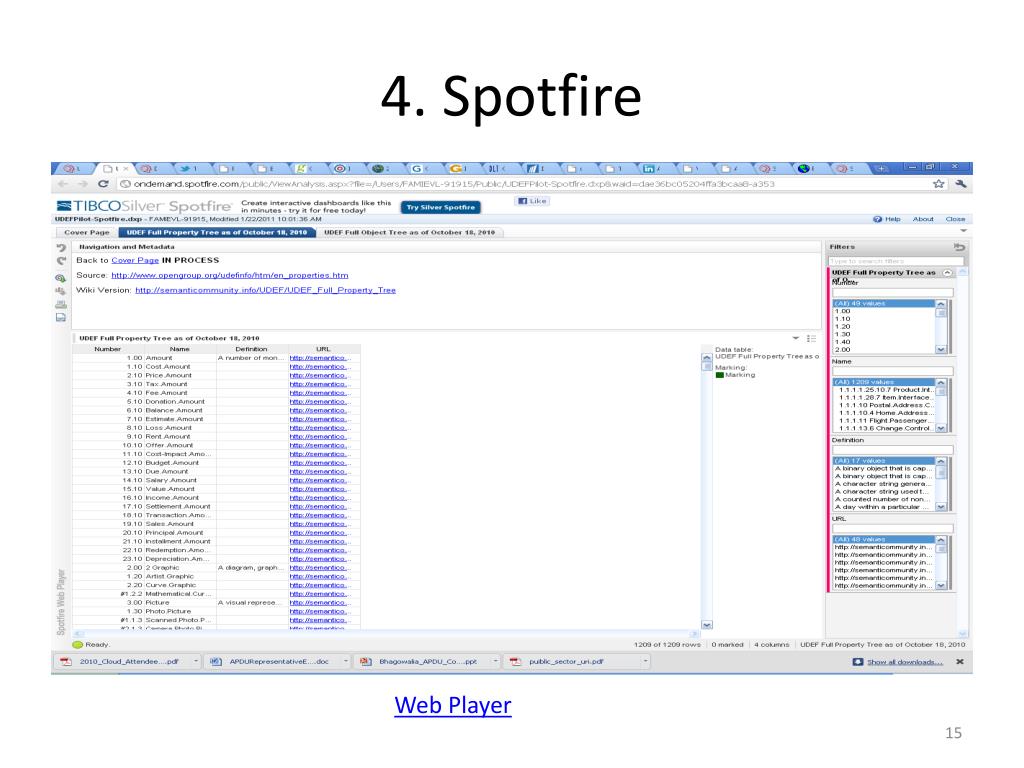Open the options arrow for 2010_Cloud_Attendee.pdf
This screenshot has width=1024, height=768.
pyautogui.click(x=195, y=662)
